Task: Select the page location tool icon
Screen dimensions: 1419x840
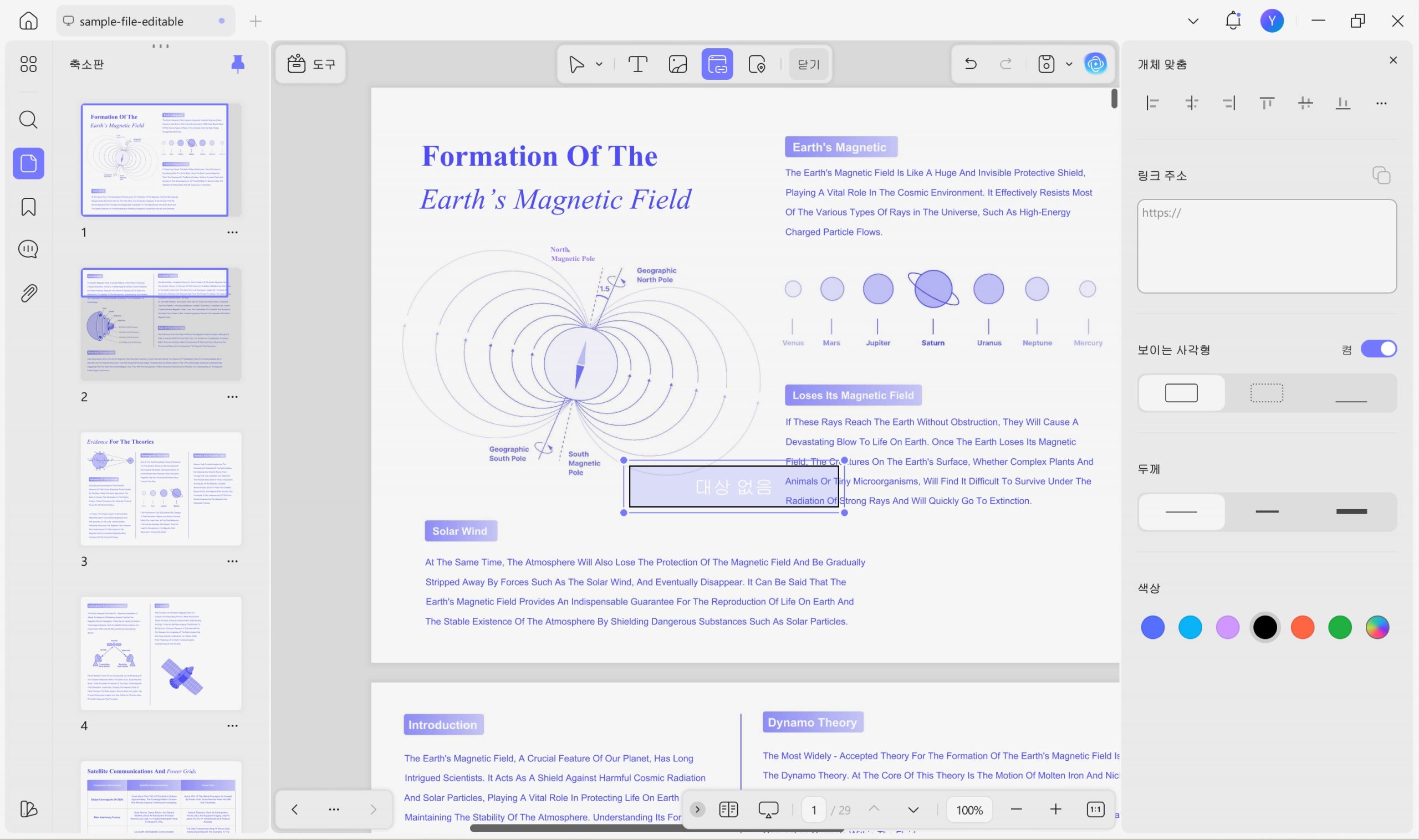Action: [x=757, y=64]
